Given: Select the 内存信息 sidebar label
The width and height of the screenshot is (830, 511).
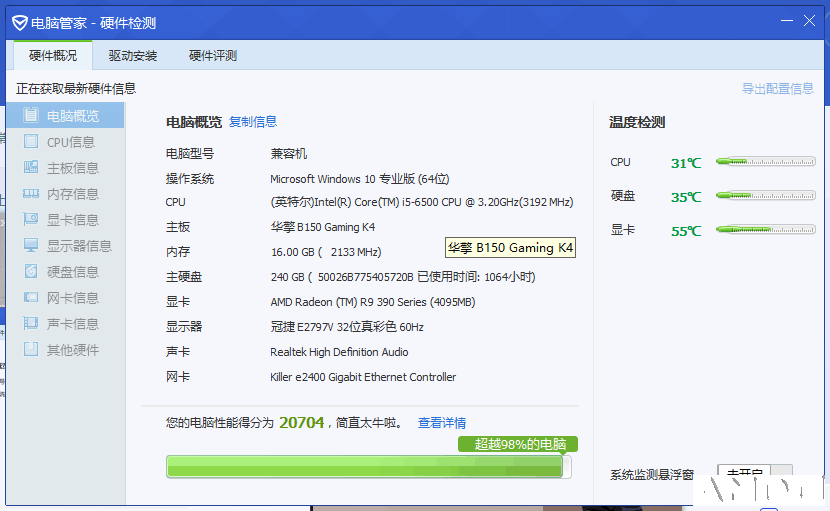Looking at the screenshot, I should (73, 194).
